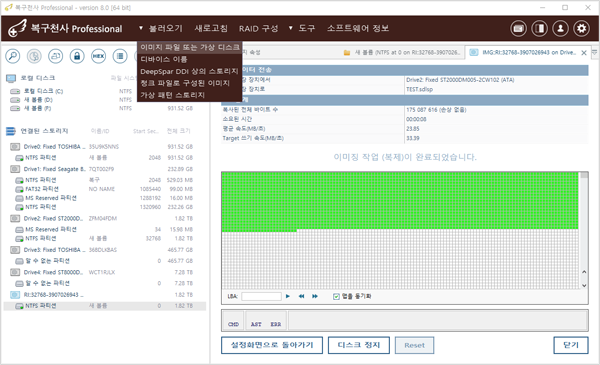Click the sector map scrollbar down arrow
The height and width of the screenshot is (365, 600).
584,285
